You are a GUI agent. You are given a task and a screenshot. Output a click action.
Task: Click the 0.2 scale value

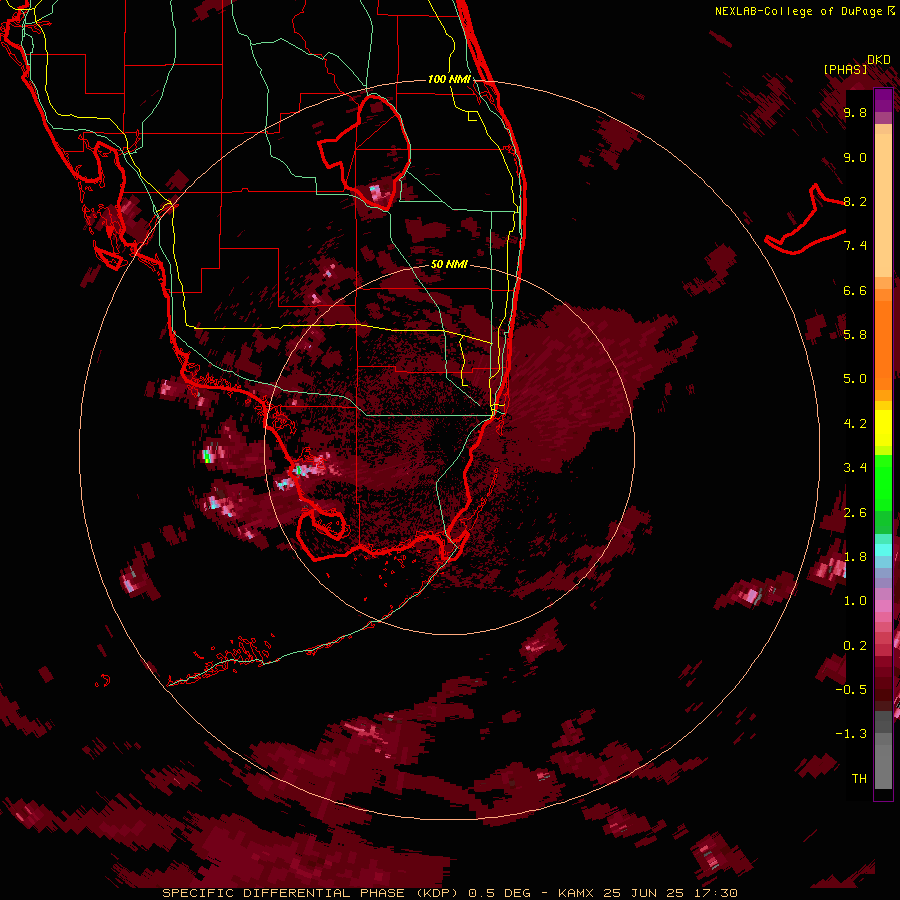coord(855,646)
